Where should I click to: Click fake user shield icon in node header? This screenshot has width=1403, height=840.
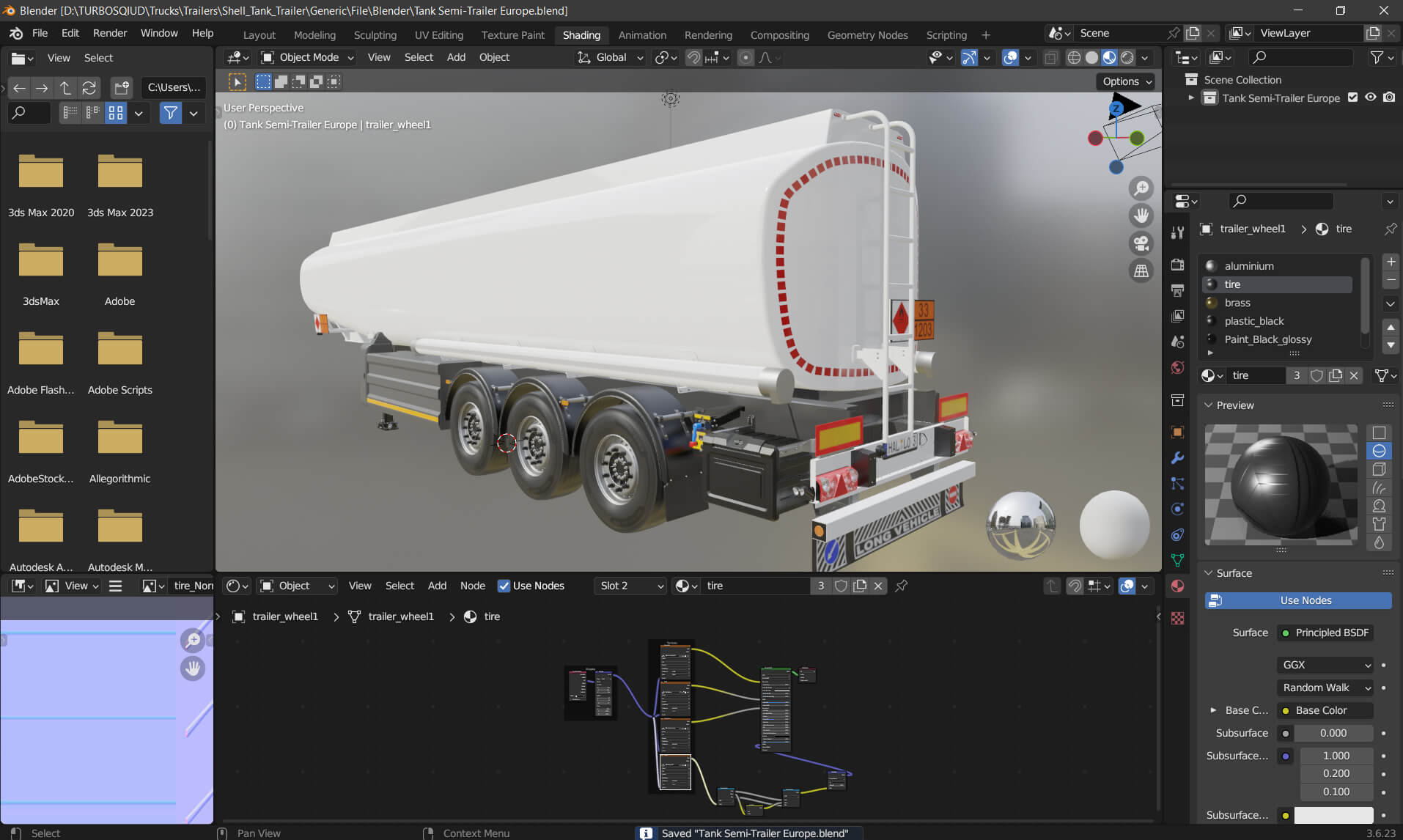[x=841, y=586]
